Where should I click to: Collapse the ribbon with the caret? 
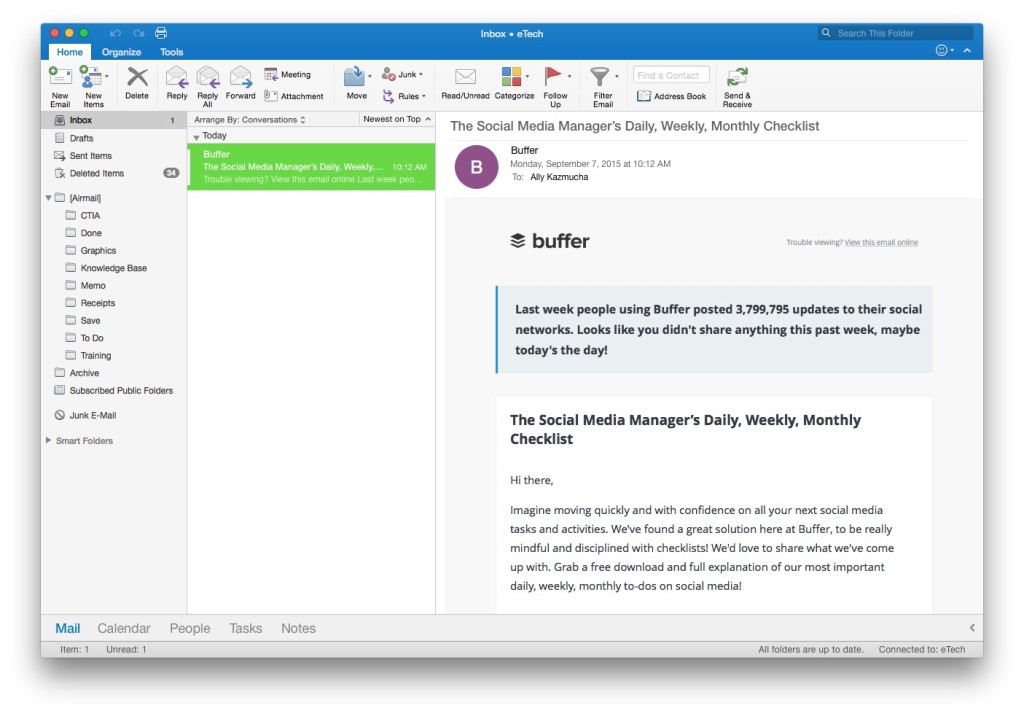967,50
